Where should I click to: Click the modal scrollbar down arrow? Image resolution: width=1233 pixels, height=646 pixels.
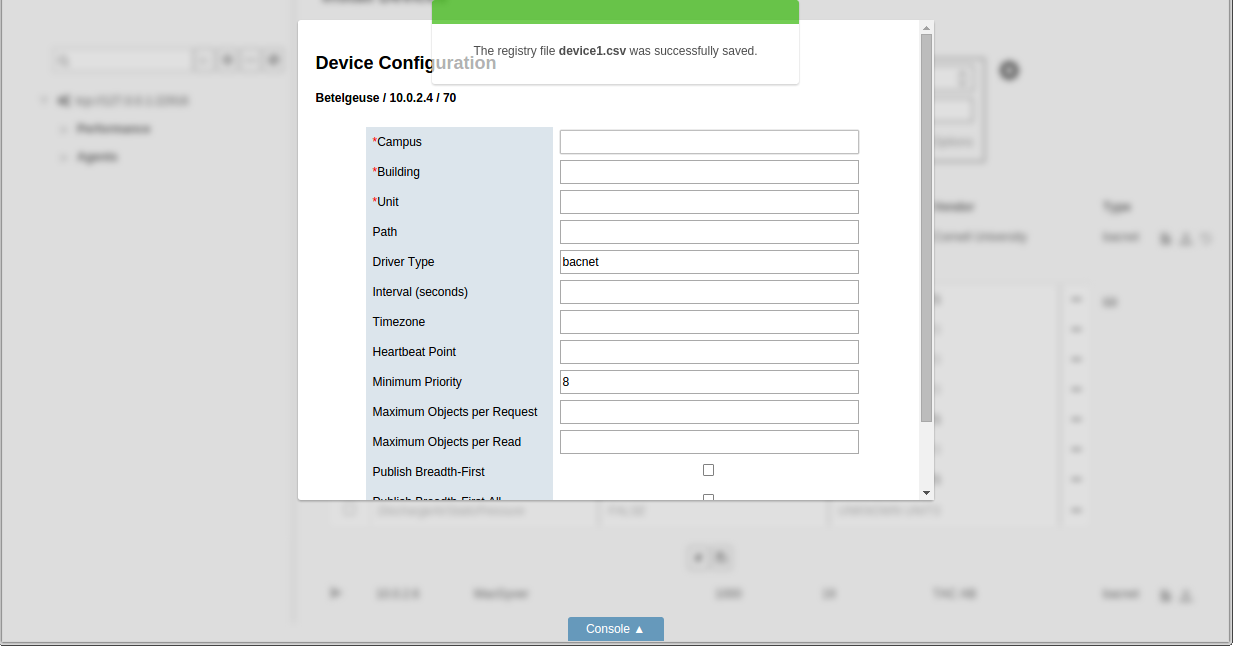pos(926,492)
